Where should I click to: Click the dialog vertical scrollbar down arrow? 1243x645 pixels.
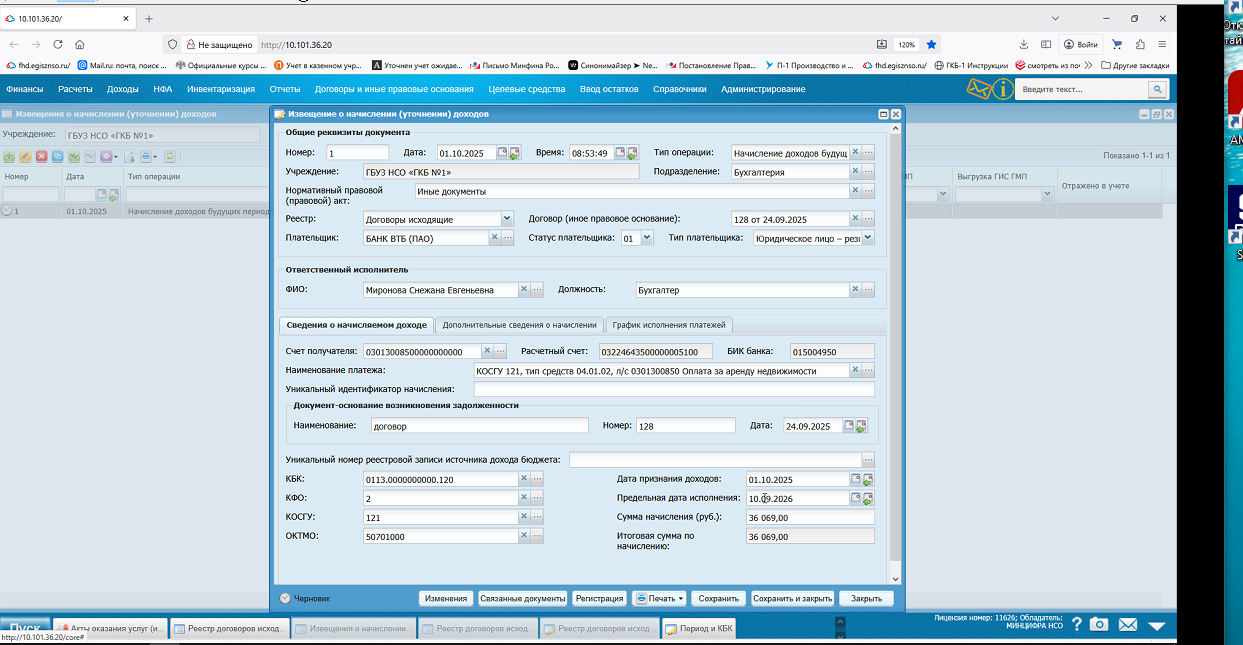pos(895,578)
